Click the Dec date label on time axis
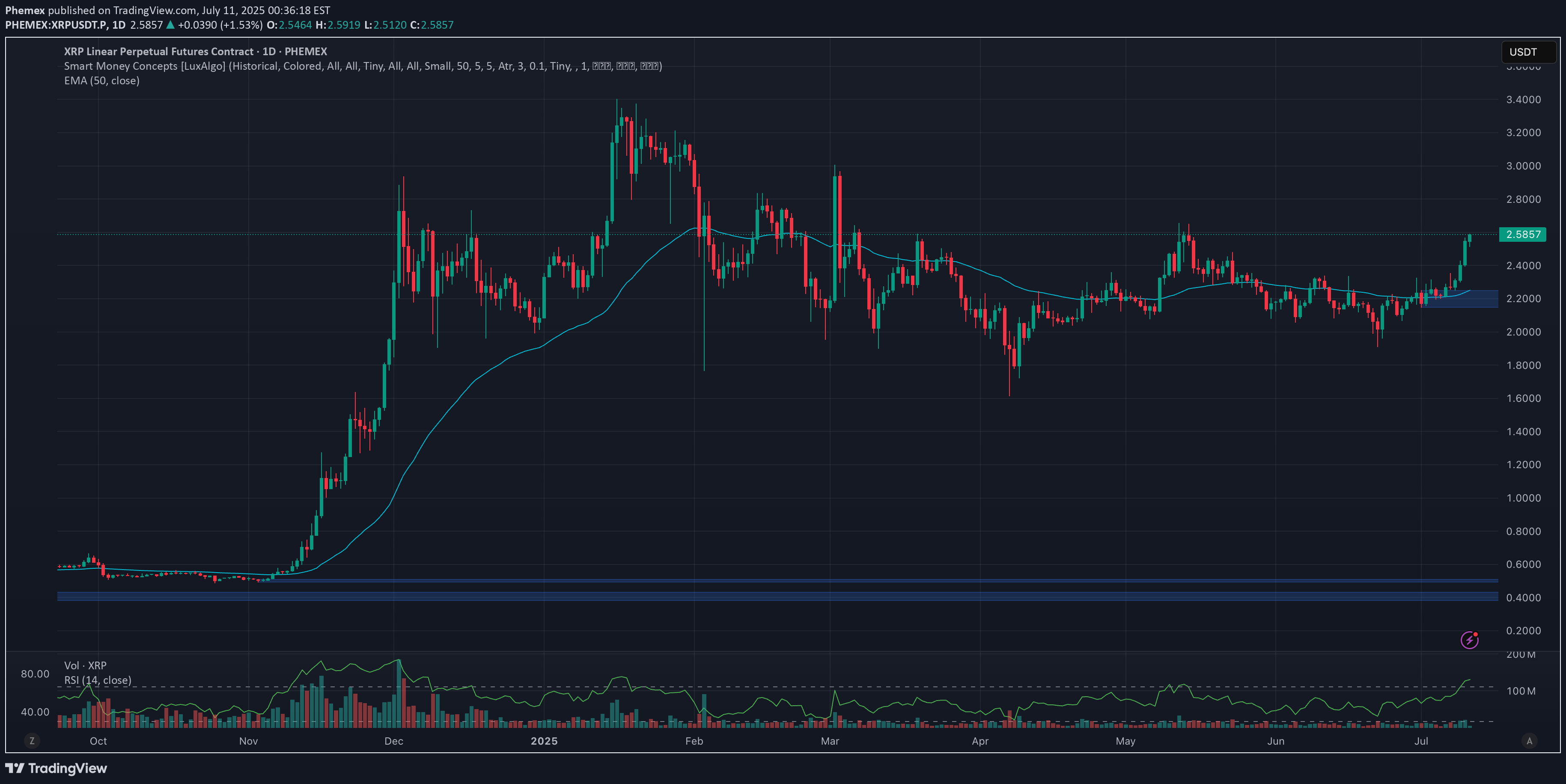The height and width of the screenshot is (784, 1566). [x=394, y=741]
